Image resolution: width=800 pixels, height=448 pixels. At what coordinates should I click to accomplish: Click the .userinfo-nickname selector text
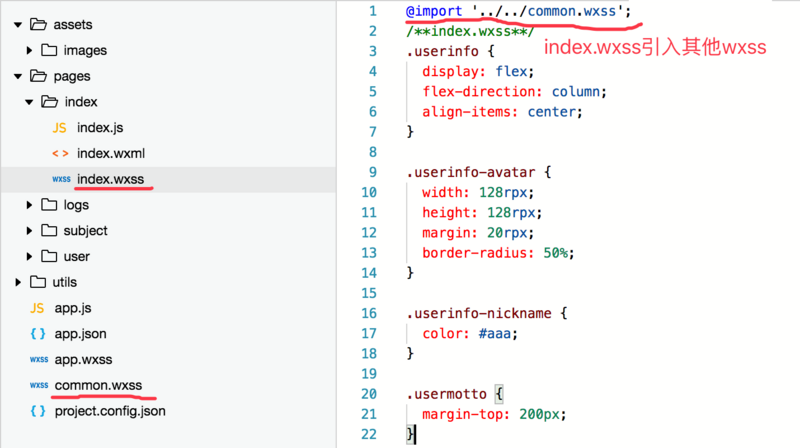point(479,313)
